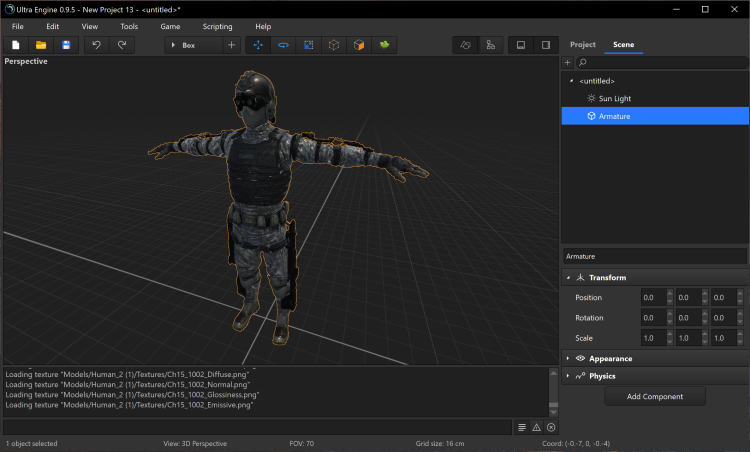Open the Box primitive dropdown
The height and width of the screenshot is (452, 750).
pyautogui.click(x=192, y=45)
